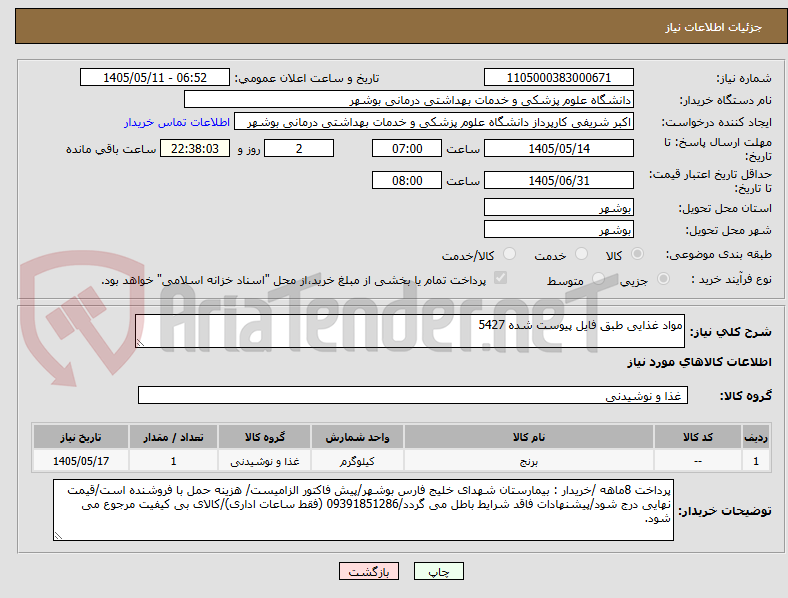The image size is (788, 598).
Task: Click the resize handle of buyer notes textarea
Action: point(58,536)
